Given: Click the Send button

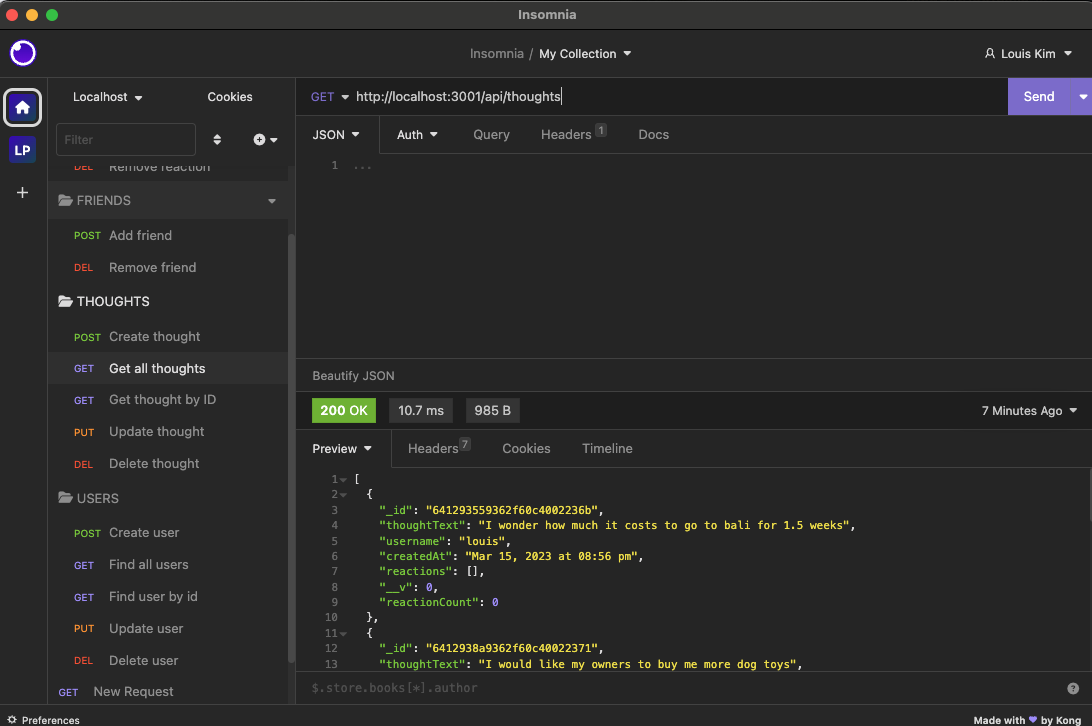Looking at the screenshot, I should pos(1040,96).
